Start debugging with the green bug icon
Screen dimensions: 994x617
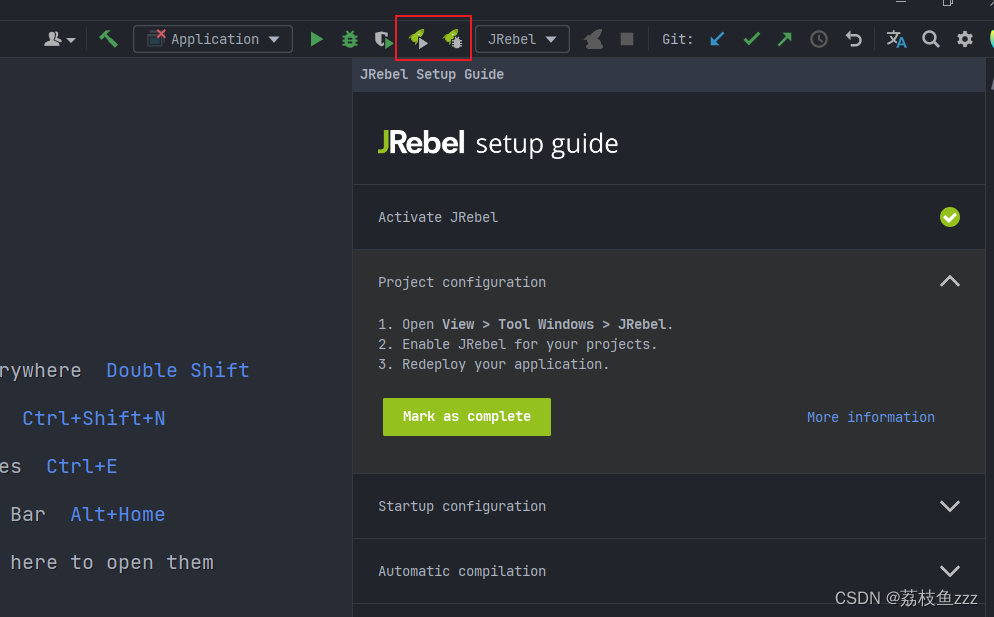pyautogui.click(x=350, y=39)
